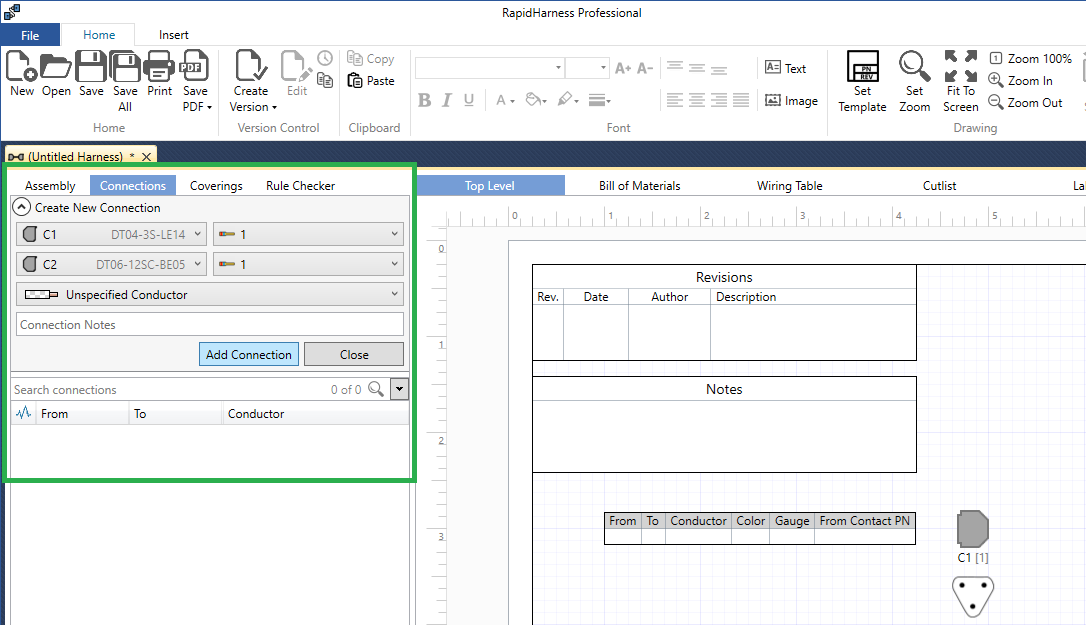Click the C1 connector symbol on canvas

point(972,528)
